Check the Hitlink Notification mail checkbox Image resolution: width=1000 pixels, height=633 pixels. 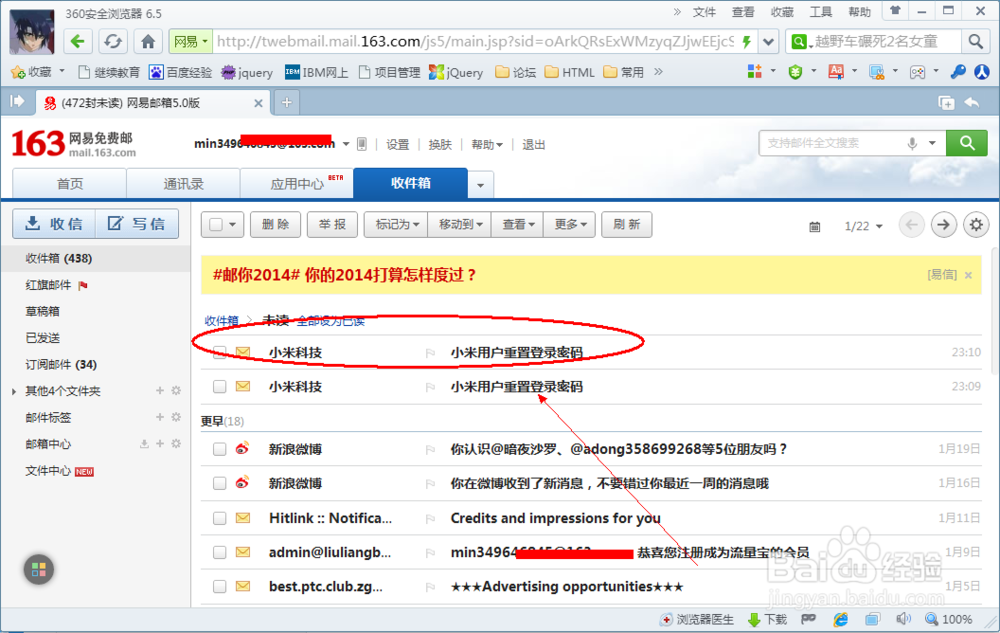tap(219, 518)
